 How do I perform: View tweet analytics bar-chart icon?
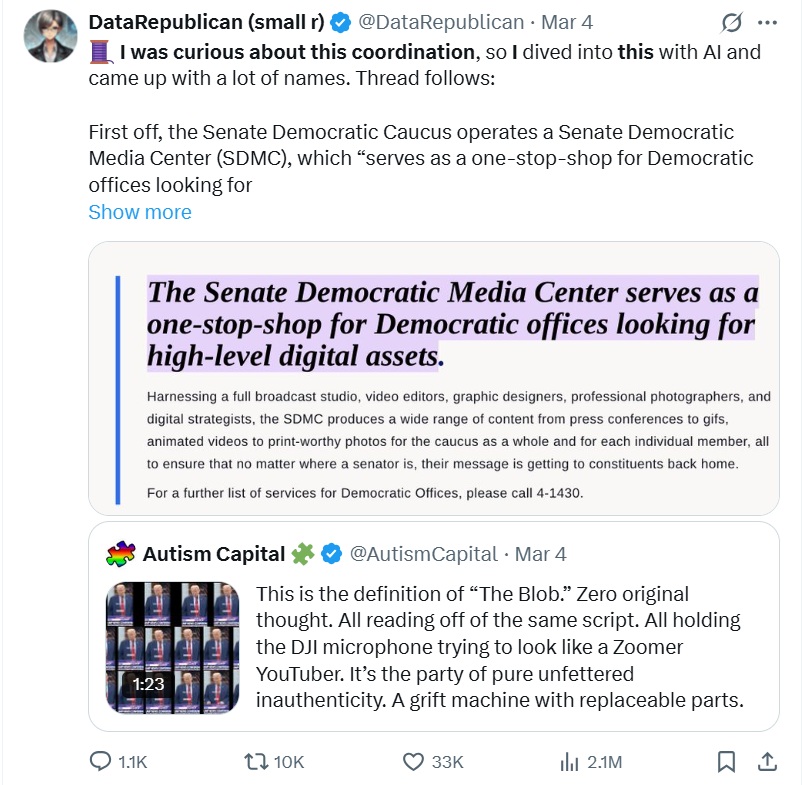[x=570, y=761]
